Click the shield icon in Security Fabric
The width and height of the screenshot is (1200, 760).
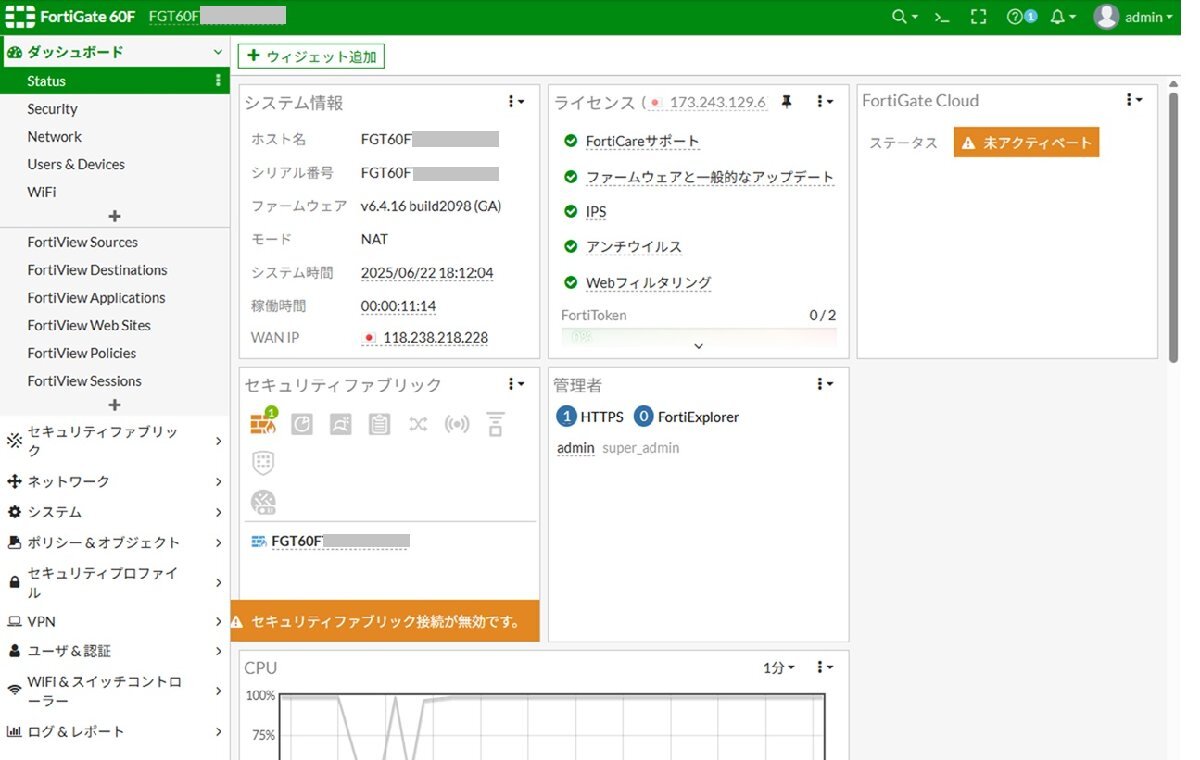click(x=263, y=463)
